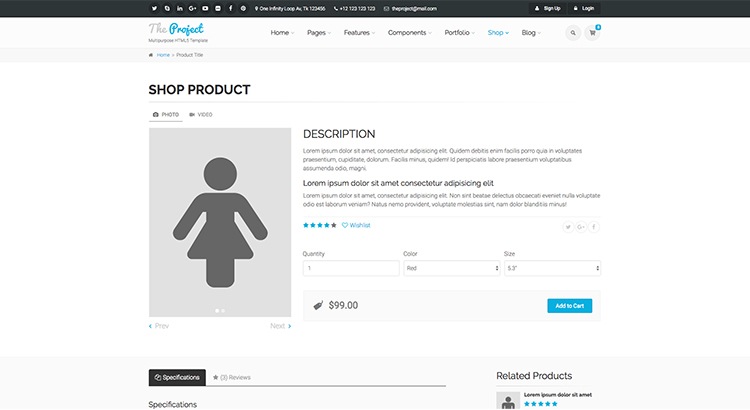750x410 pixels.
Task: Click the Quantity input field
Action: 351,268
